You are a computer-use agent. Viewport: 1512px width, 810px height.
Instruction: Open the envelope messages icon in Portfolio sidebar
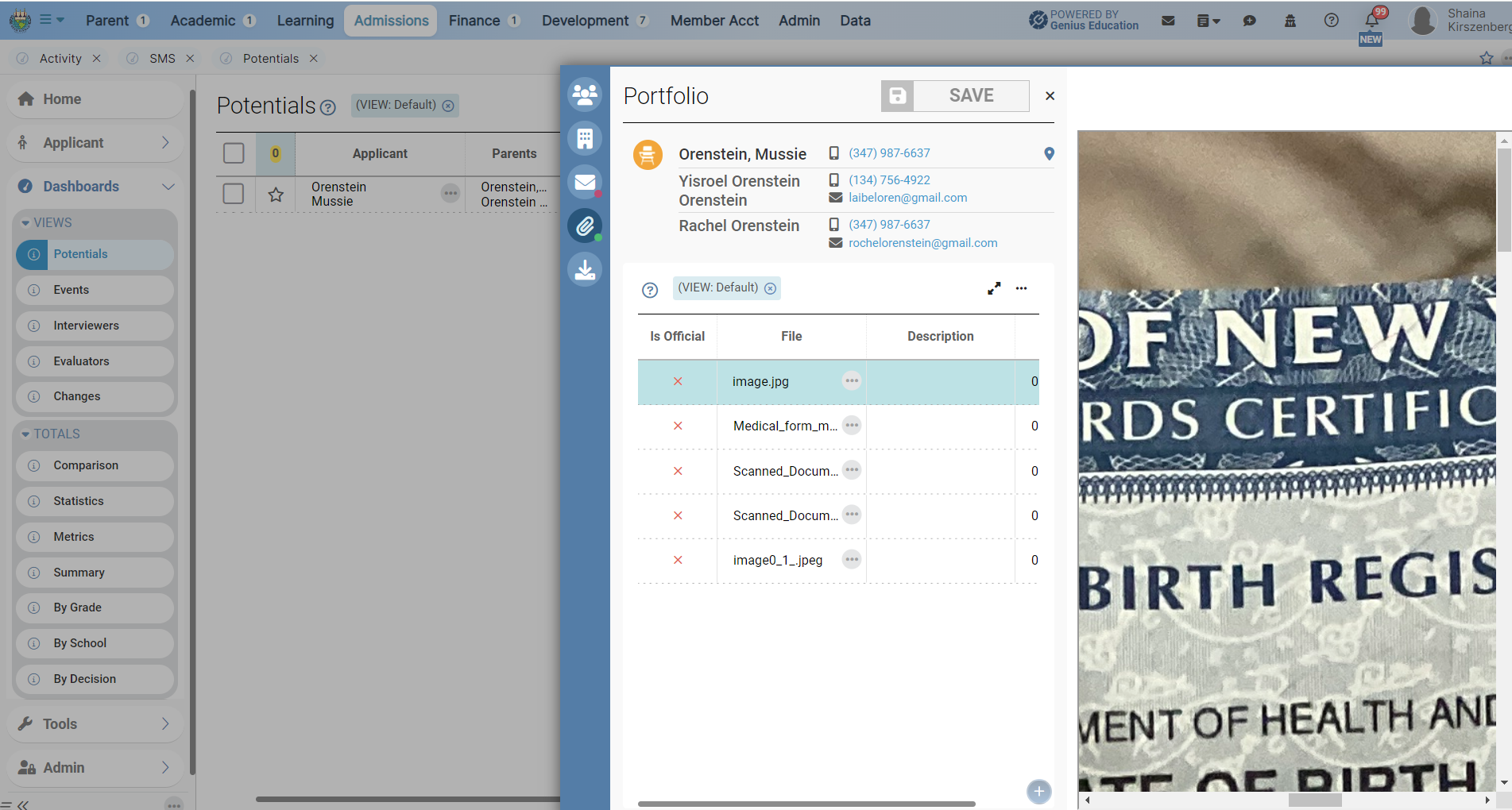585,182
